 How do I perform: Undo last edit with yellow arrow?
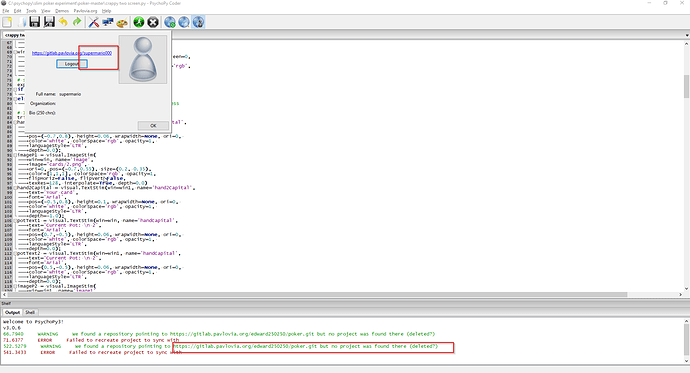tap(63, 22)
